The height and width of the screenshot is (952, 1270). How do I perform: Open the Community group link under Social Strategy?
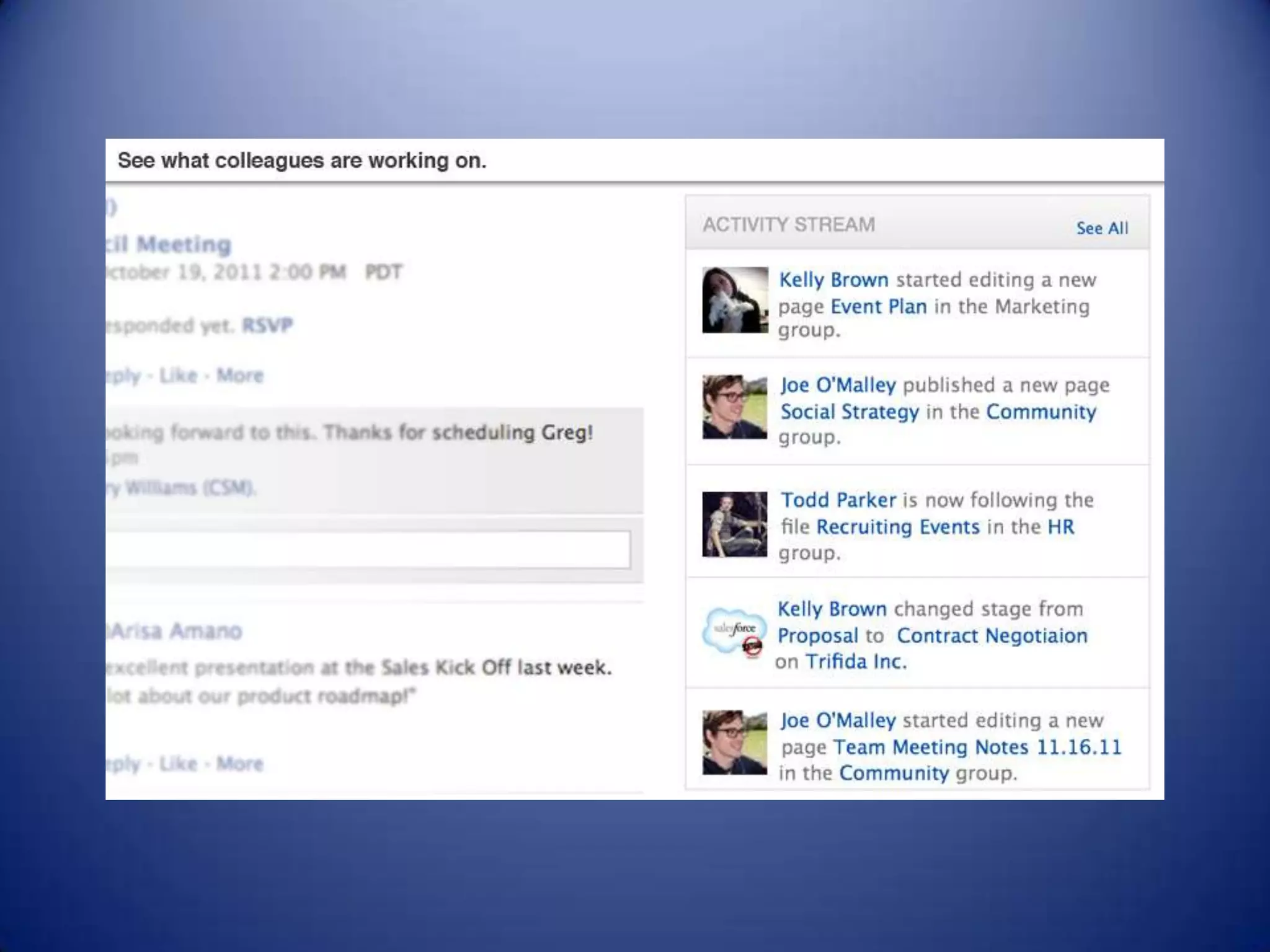1041,412
